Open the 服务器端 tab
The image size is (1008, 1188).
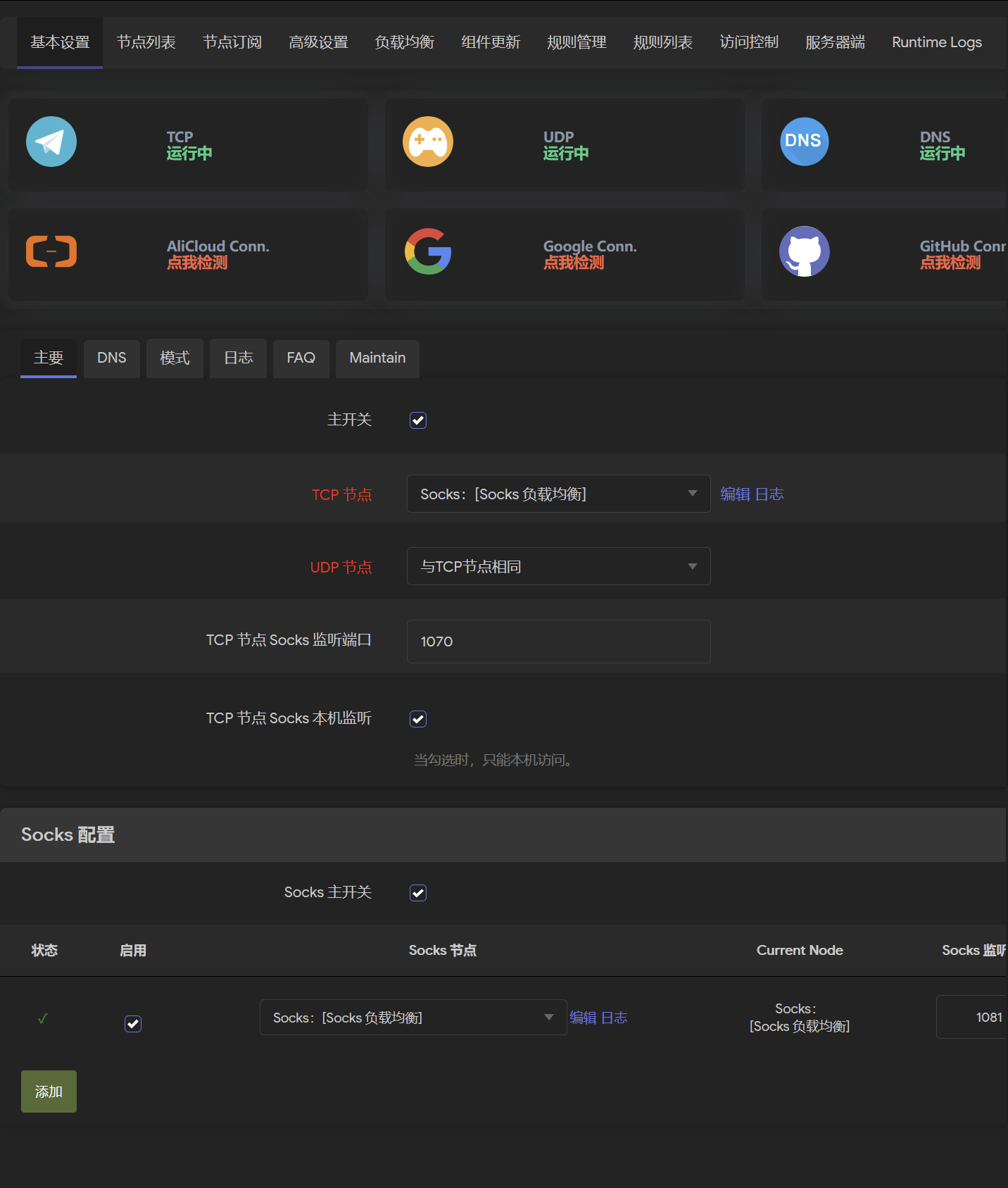(x=835, y=42)
